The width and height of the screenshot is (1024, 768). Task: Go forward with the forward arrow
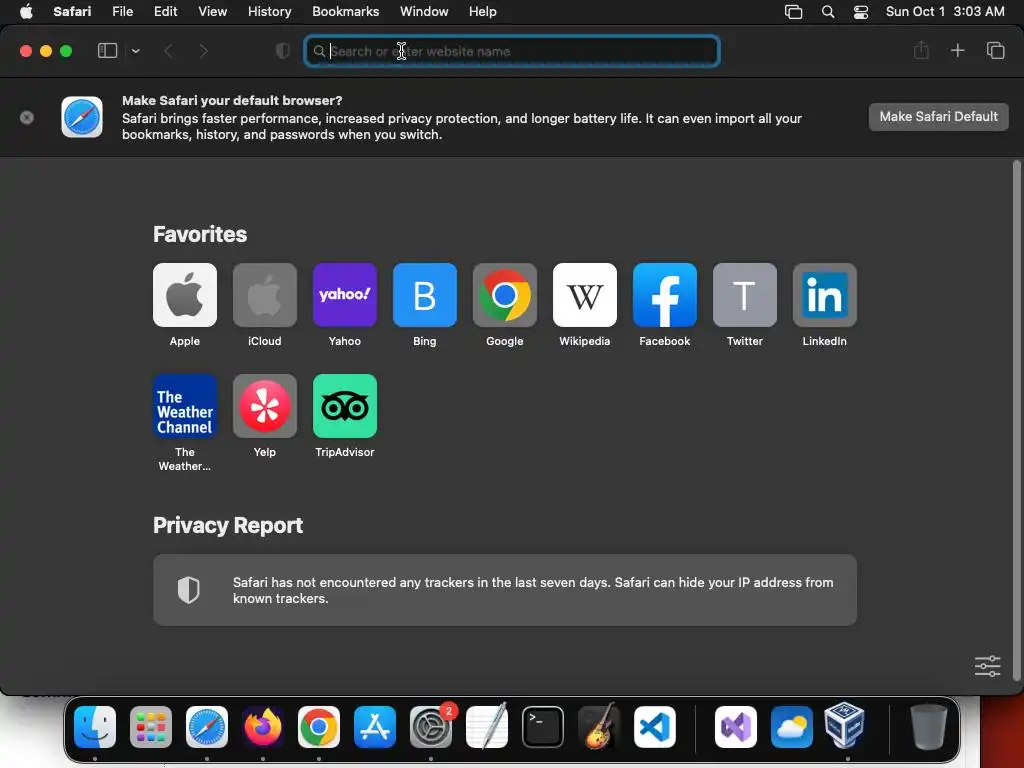[203, 51]
